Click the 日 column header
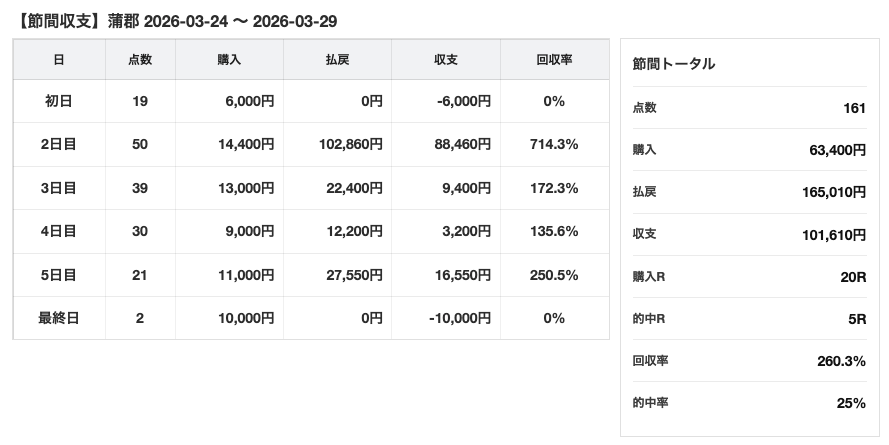 click(59, 60)
